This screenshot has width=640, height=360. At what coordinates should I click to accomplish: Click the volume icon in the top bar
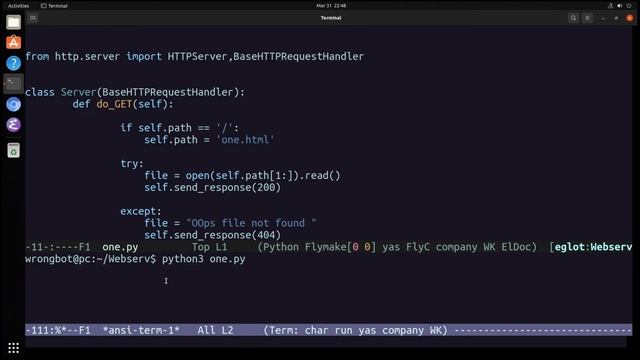click(620, 6)
